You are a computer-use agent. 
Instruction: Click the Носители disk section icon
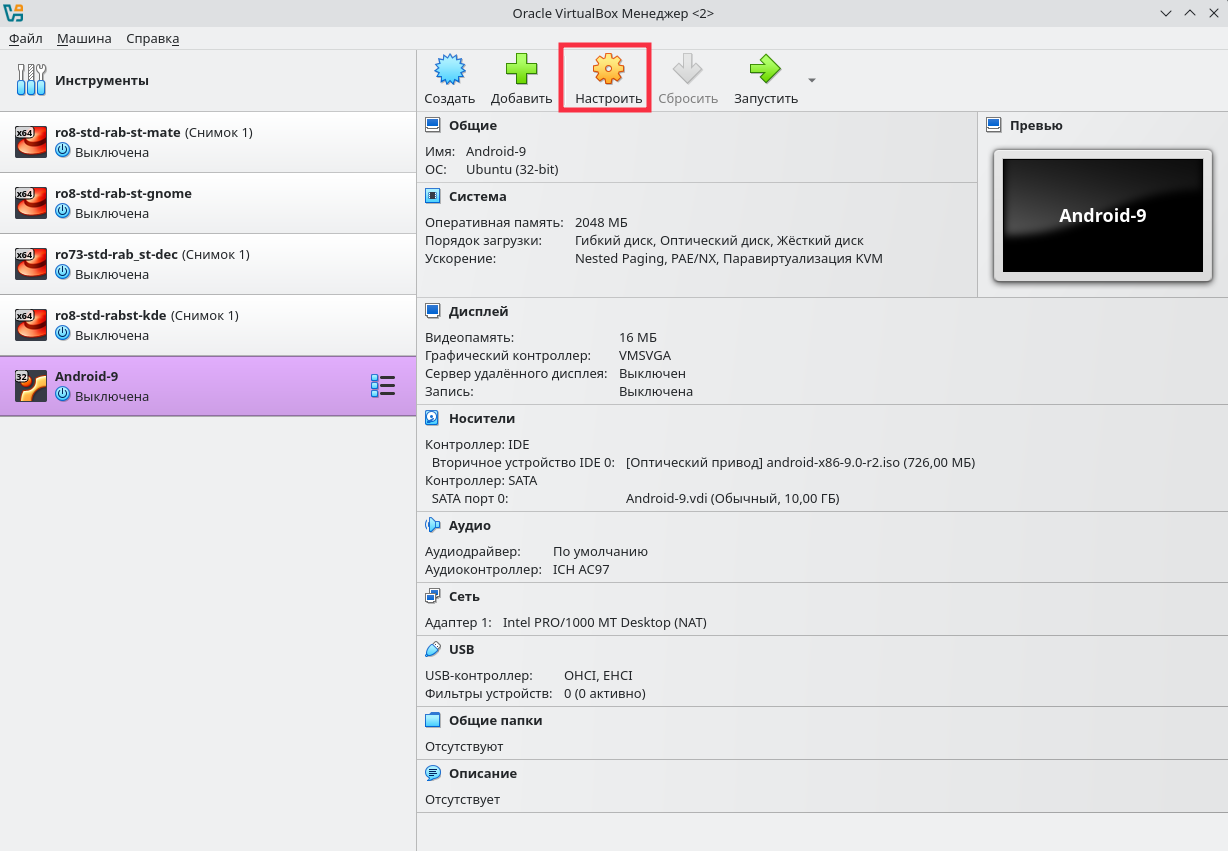point(433,418)
